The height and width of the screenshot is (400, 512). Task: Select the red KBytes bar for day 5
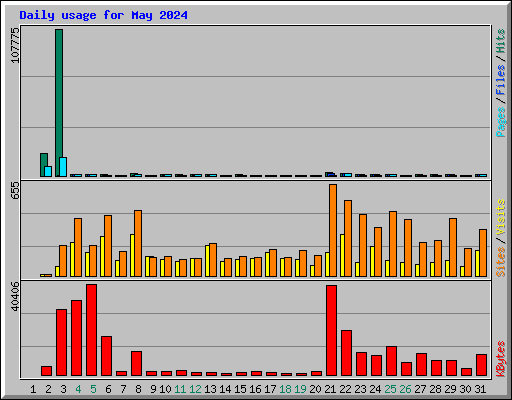point(92,330)
